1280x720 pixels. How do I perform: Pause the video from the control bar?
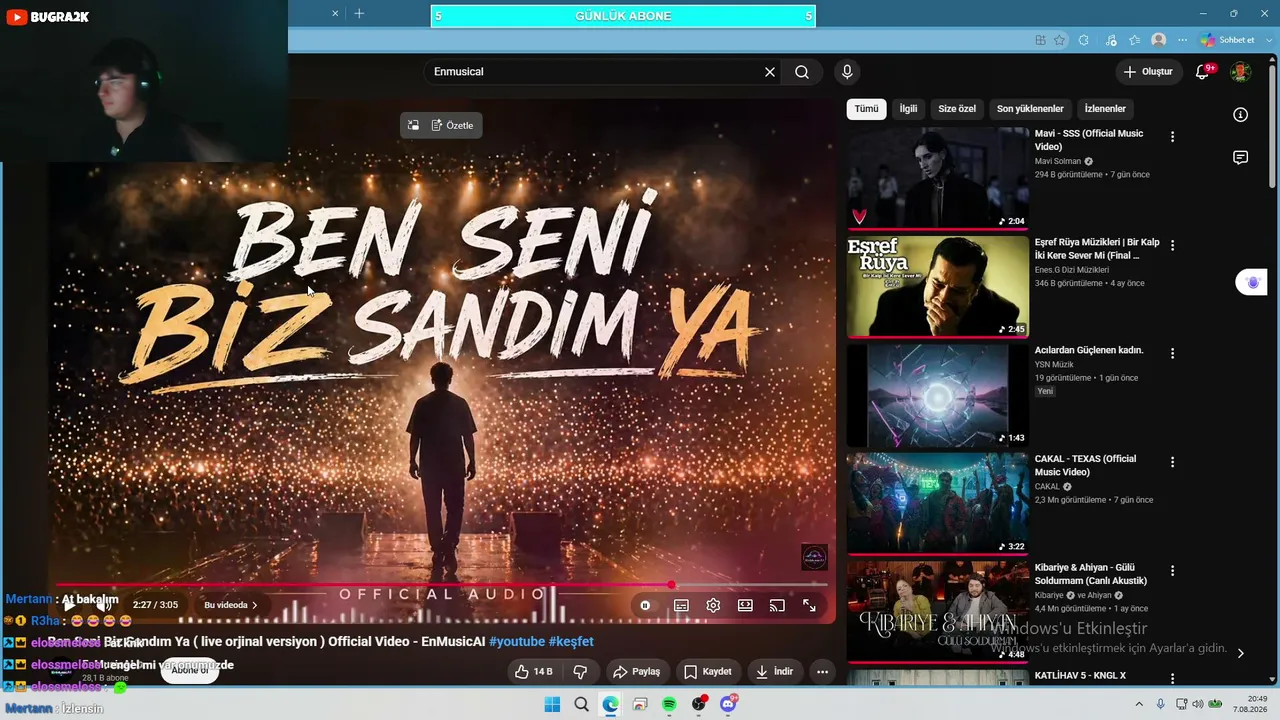(x=69, y=605)
